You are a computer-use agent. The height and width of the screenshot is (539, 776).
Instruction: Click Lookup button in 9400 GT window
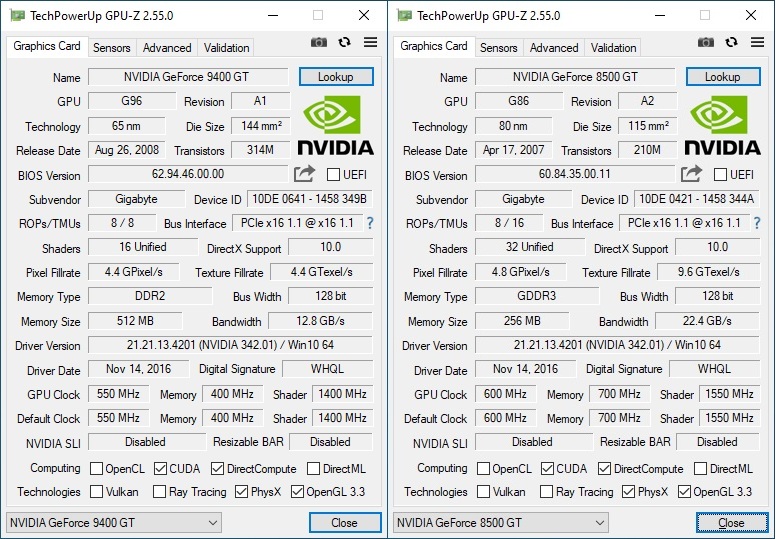tap(336, 77)
